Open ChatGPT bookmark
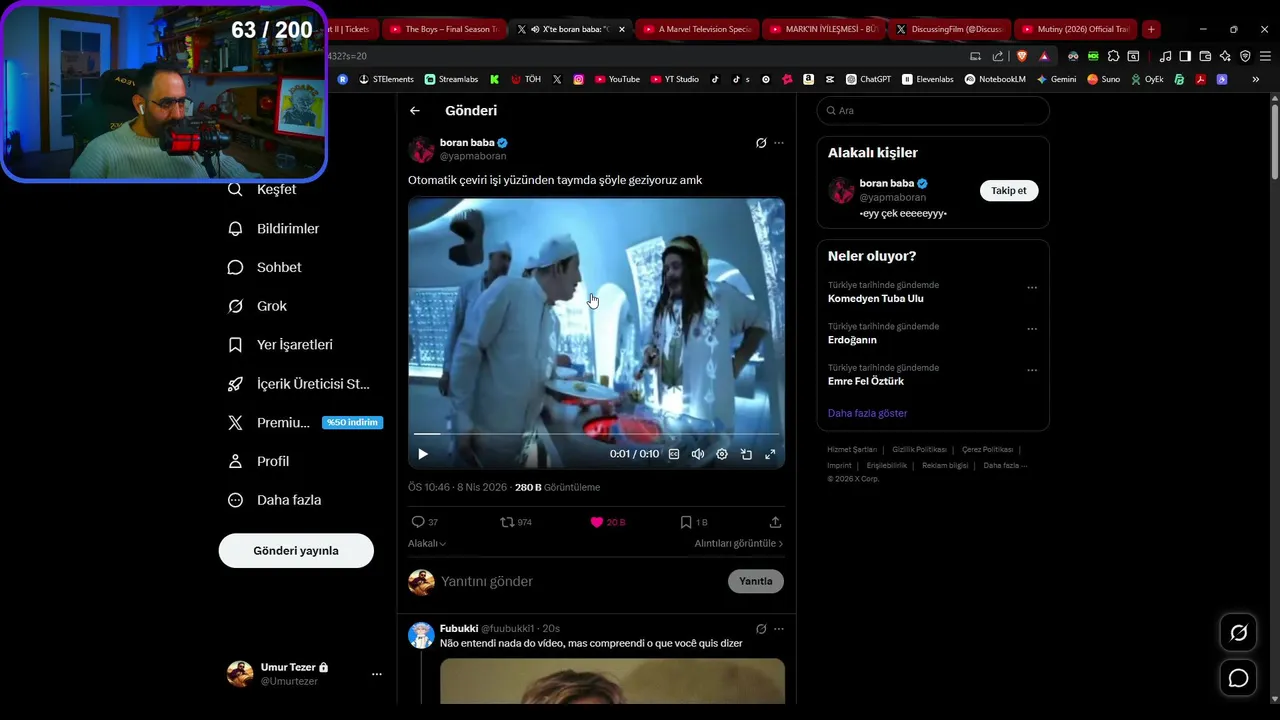1280x720 pixels. [868, 79]
